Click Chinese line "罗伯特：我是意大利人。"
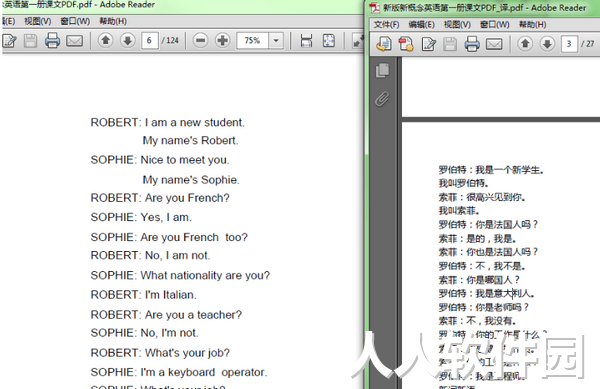 [x=487, y=294]
